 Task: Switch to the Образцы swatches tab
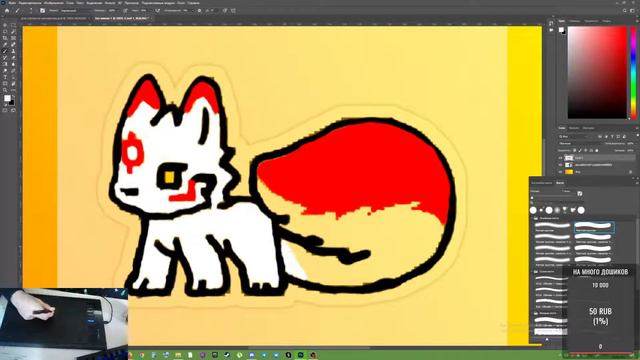coord(575,21)
